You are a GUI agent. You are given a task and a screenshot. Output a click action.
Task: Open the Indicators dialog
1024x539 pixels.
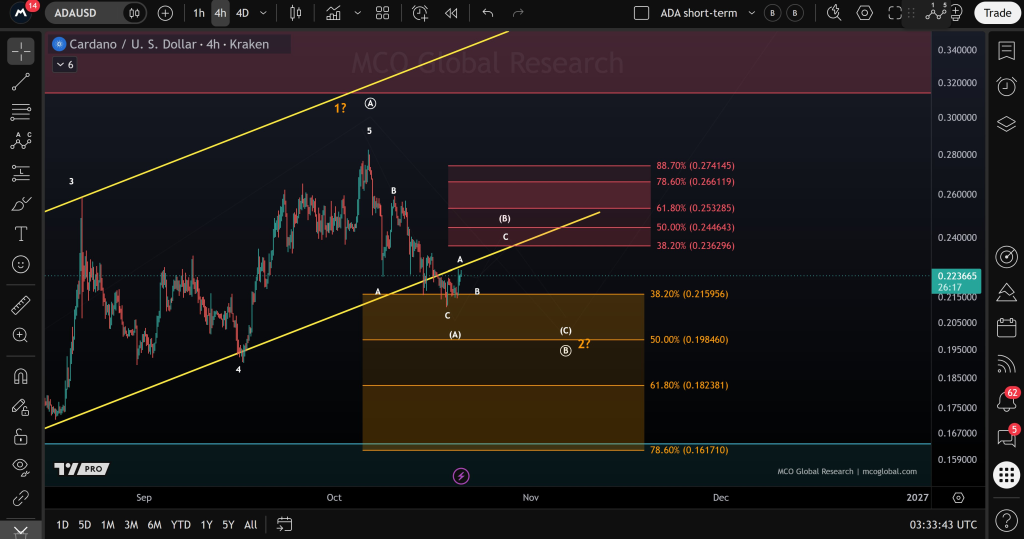(333, 13)
